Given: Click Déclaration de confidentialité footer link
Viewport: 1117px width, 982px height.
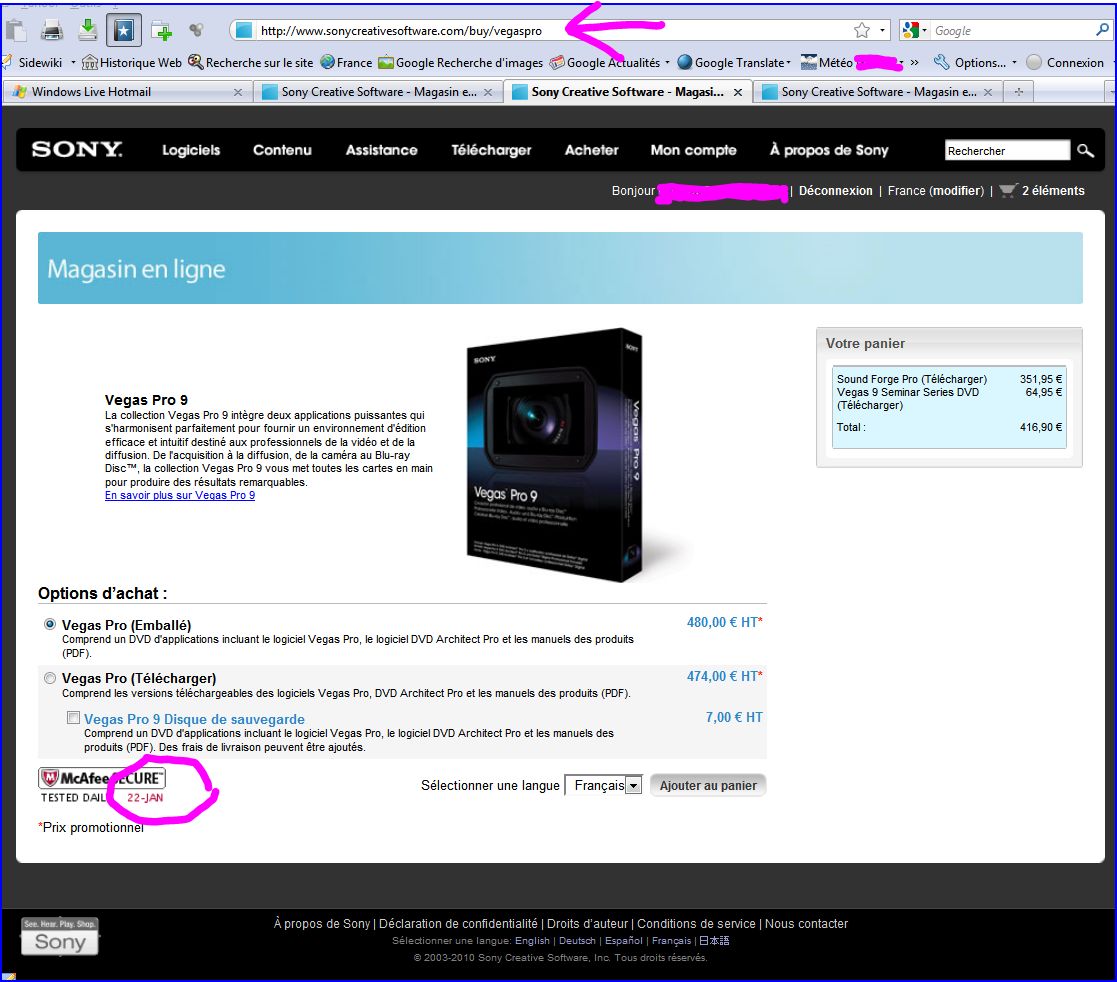Looking at the screenshot, I should point(458,924).
